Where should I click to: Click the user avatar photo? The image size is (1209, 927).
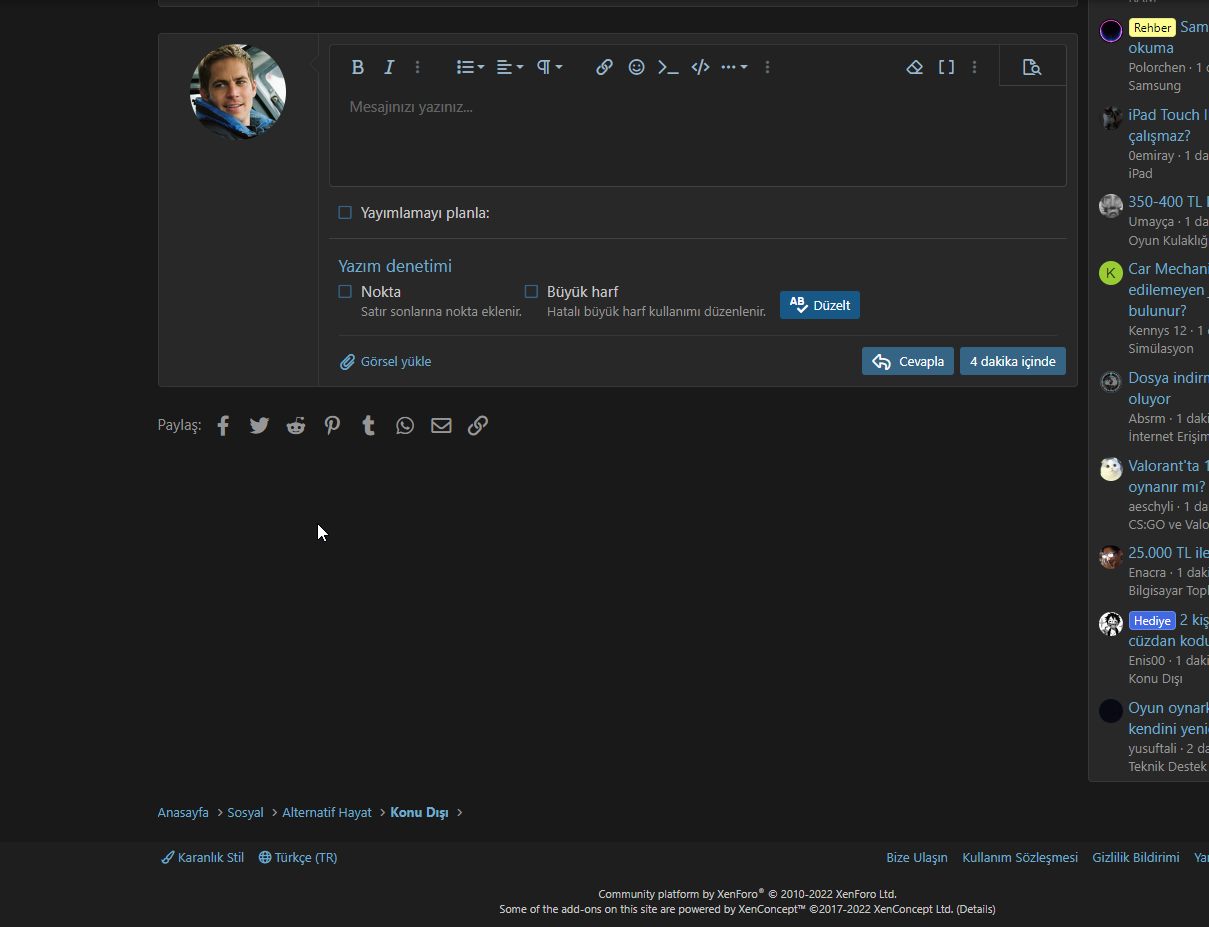click(x=238, y=92)
